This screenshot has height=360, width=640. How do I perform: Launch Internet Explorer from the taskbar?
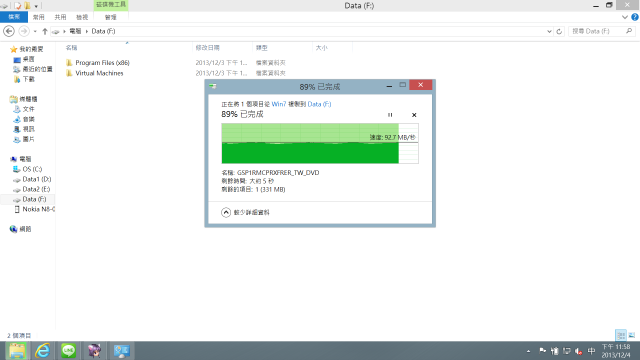click(42, 351)
